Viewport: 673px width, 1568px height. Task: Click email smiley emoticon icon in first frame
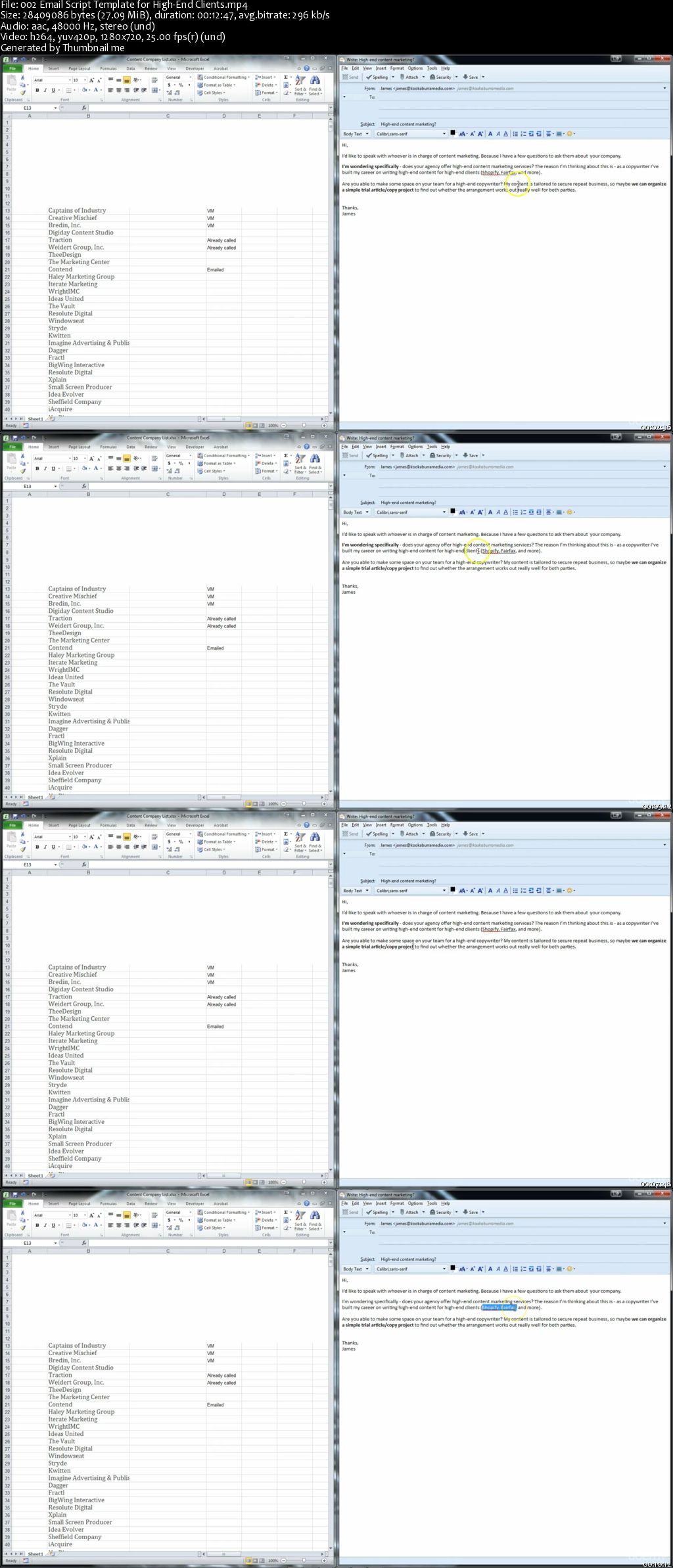coord(570,134)
